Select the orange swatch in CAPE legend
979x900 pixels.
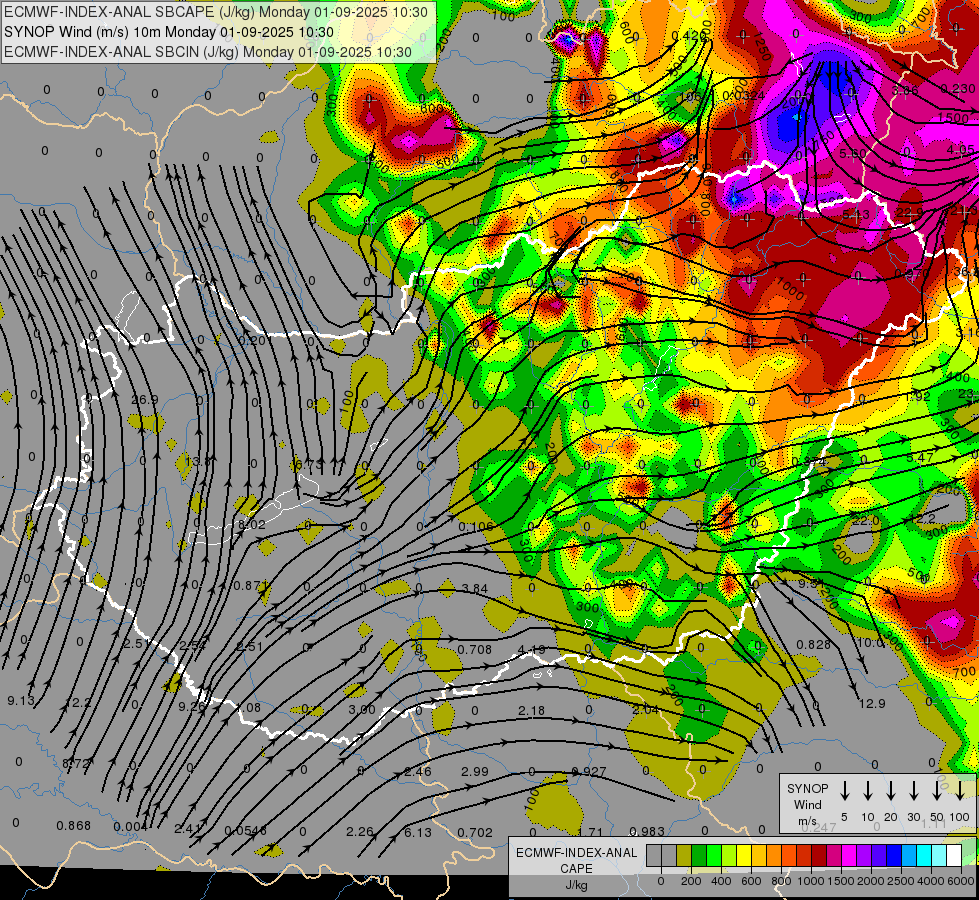(774, 856)
